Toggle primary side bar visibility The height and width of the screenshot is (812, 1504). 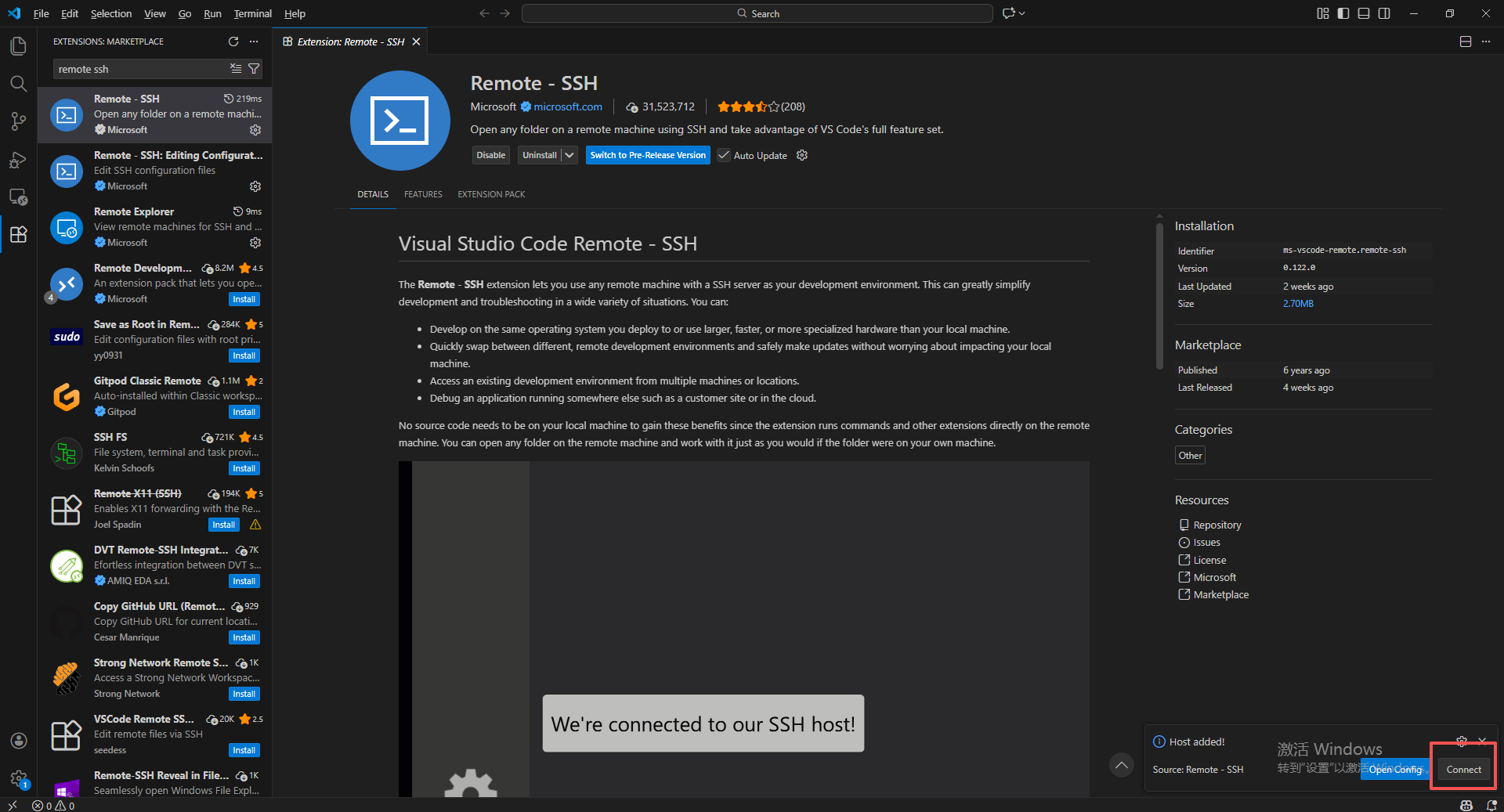1343,13
